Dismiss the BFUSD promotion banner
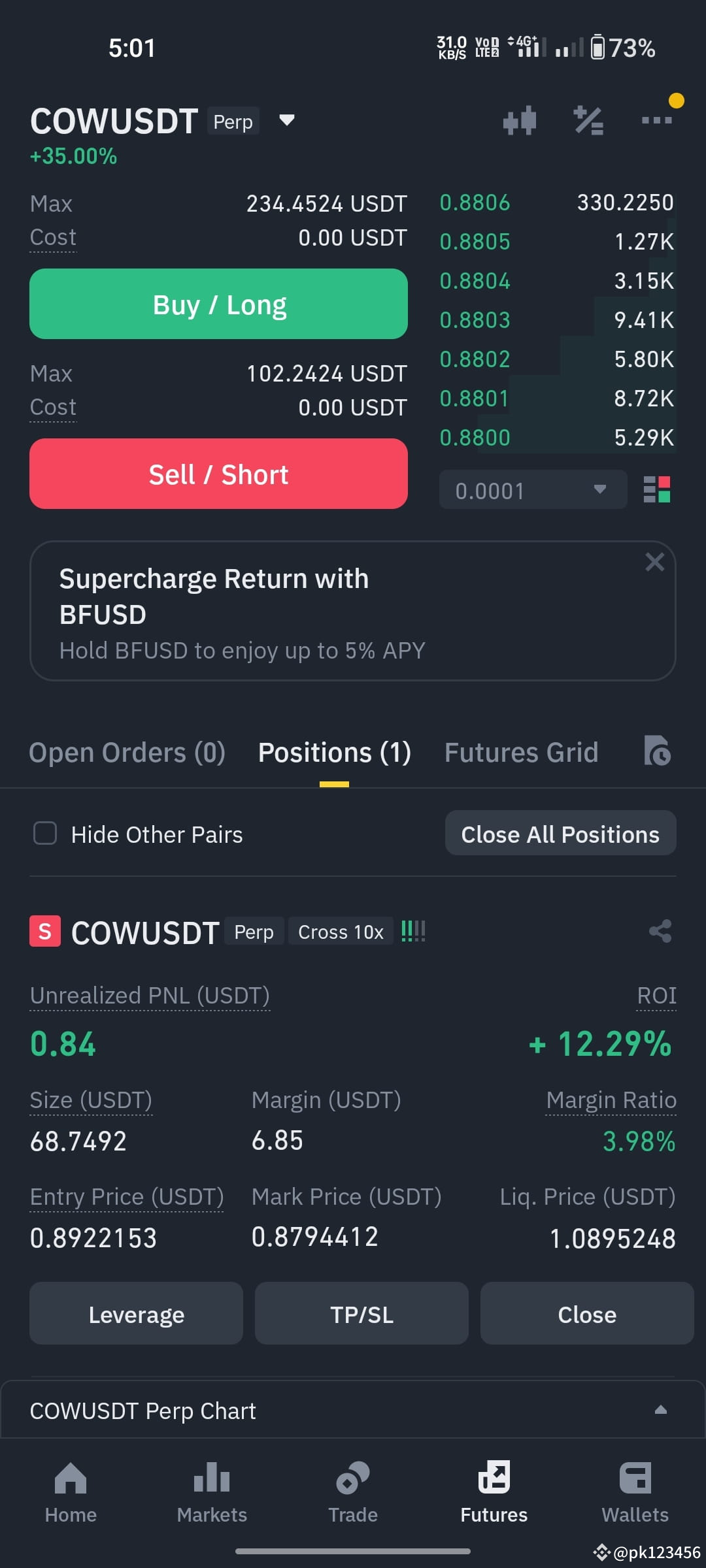The image size is (706, 1568). 654,562
